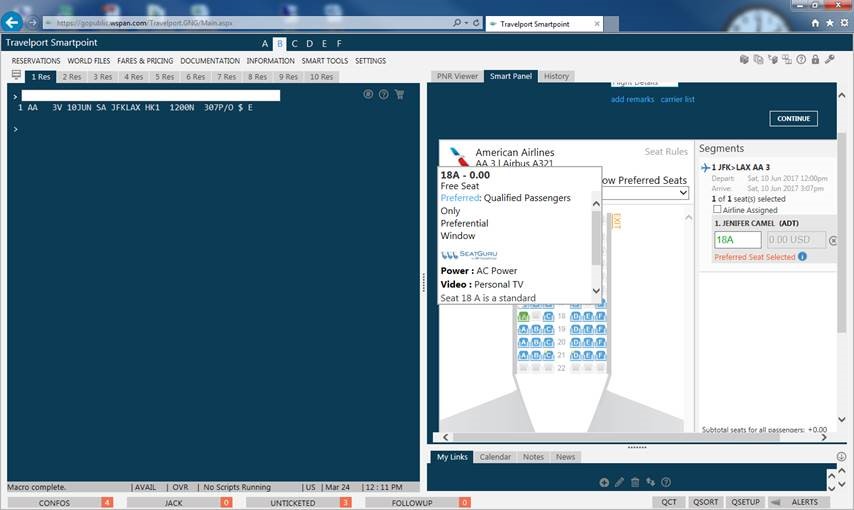Open the Seat Rules link
The width and height of the screenshot is (854, 510).
pos(666,151)
